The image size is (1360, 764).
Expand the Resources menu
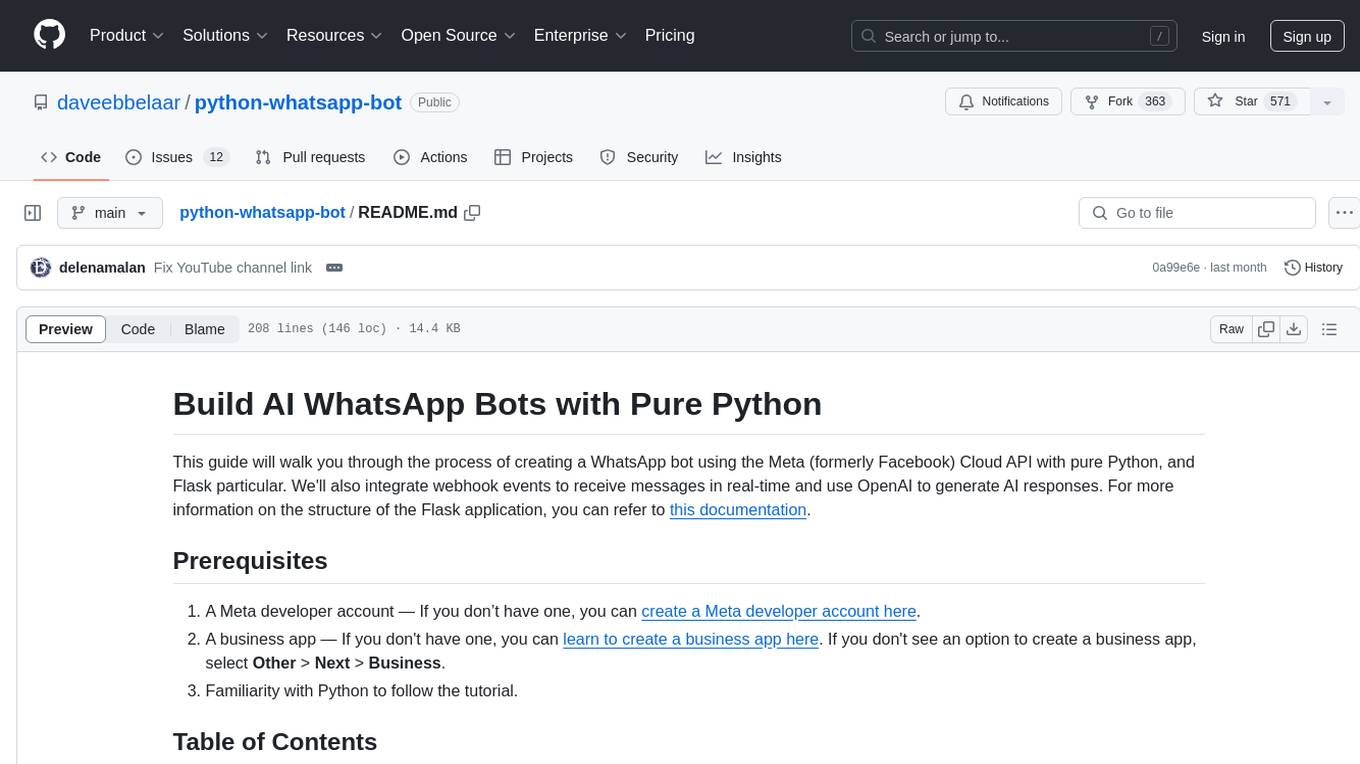tap(334, 35)
